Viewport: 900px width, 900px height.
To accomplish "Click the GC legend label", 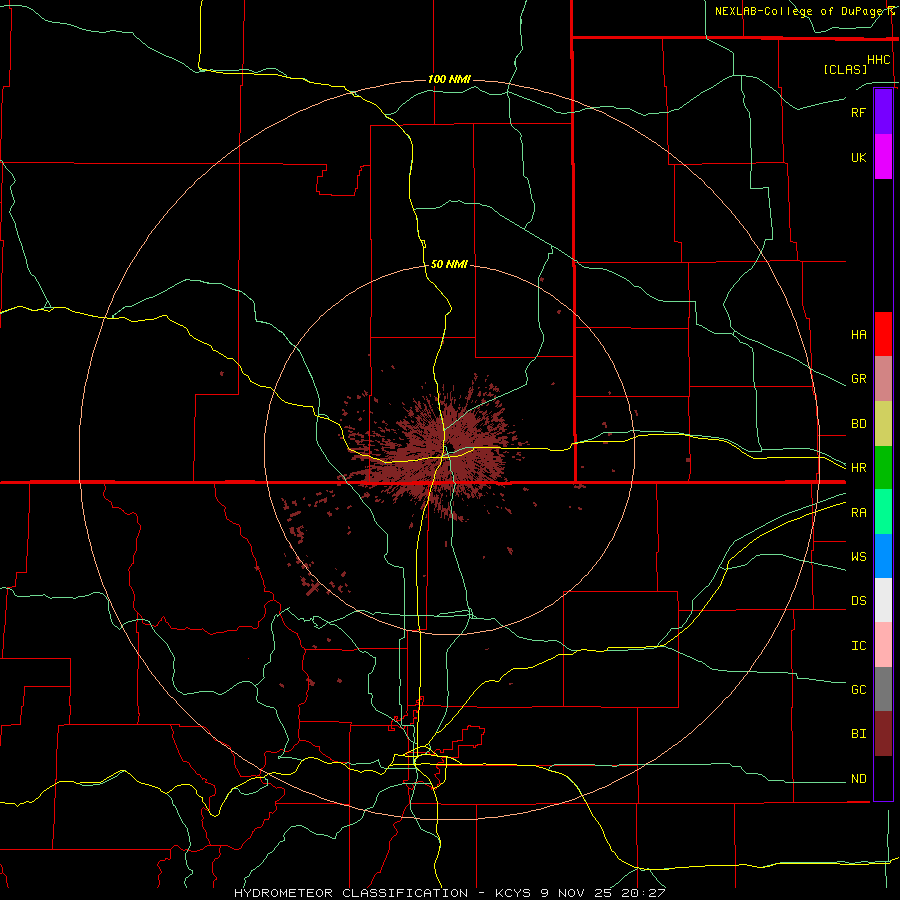I will click(858, 690).
